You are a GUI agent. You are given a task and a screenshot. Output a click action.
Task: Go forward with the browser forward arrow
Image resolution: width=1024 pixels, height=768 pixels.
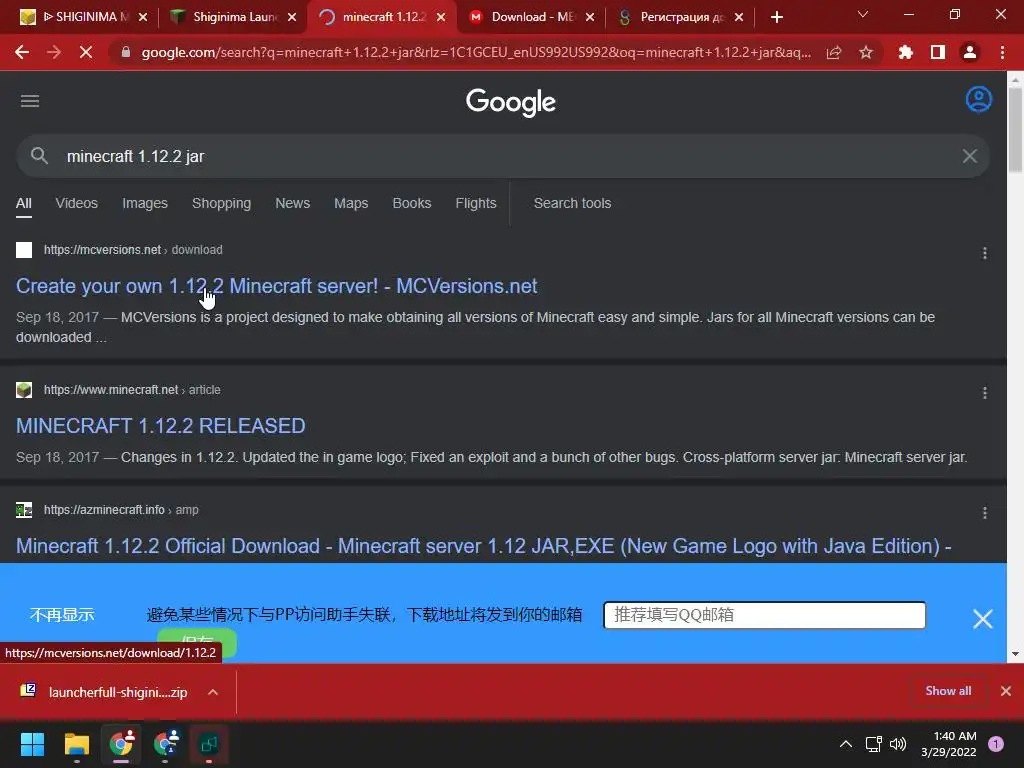point(54,52)
